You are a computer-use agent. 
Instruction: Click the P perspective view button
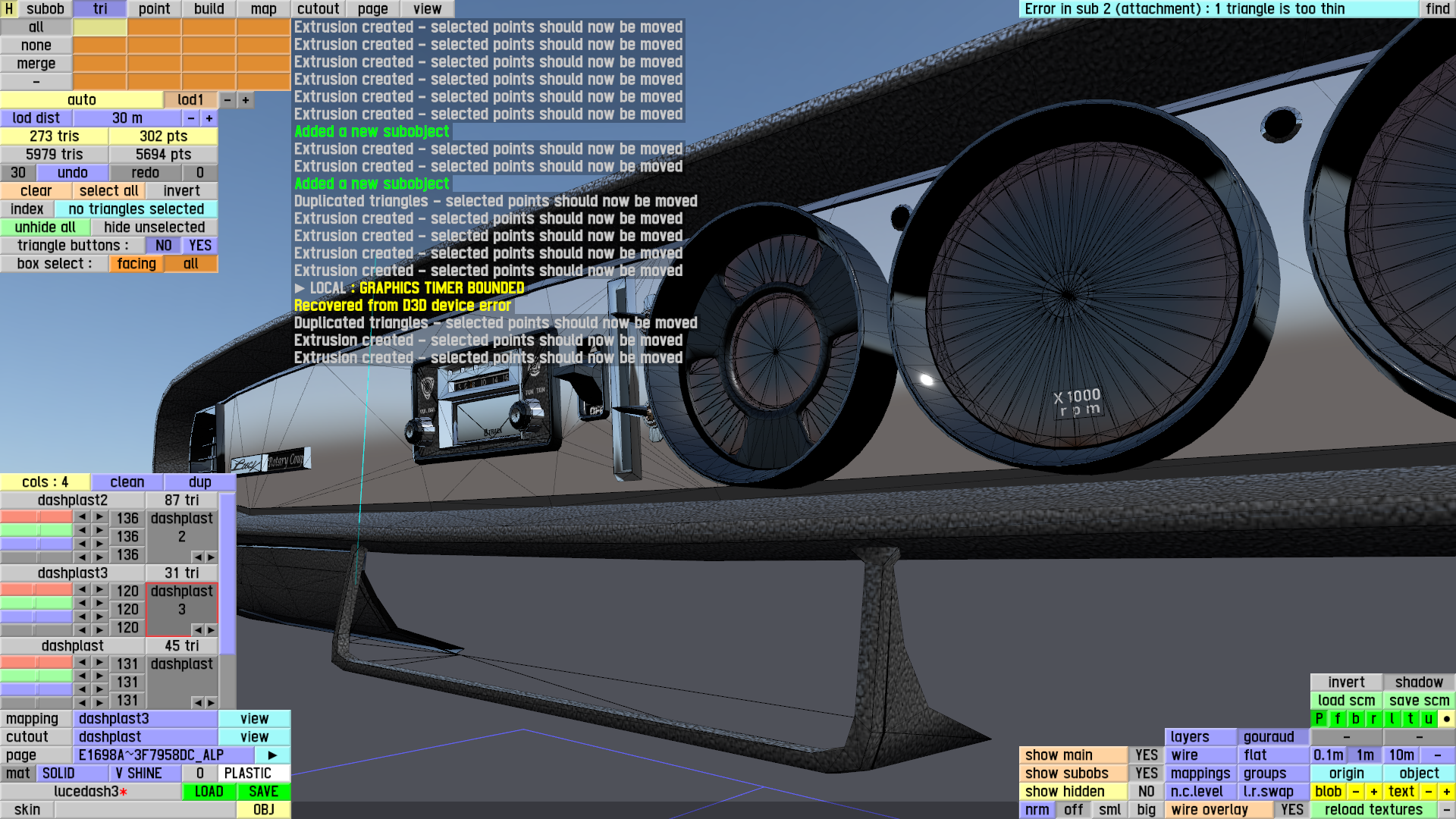pyautogui.click(x=1319, y=718)
